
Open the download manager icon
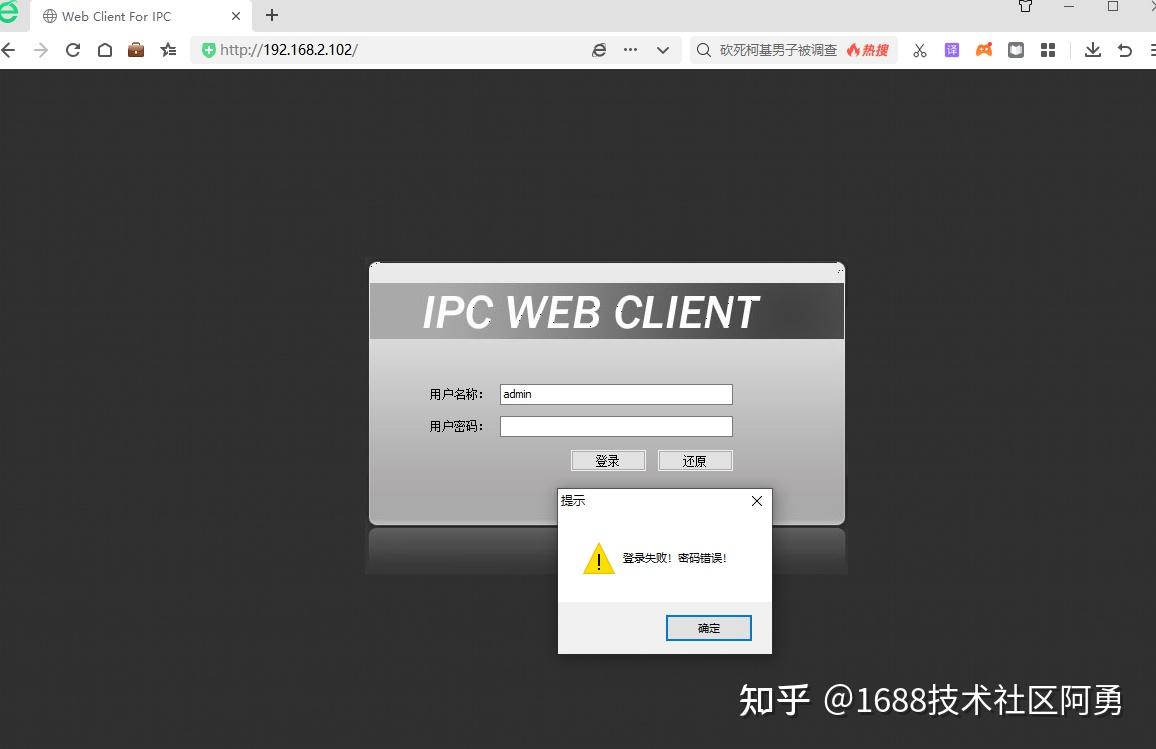(1092, 49)
